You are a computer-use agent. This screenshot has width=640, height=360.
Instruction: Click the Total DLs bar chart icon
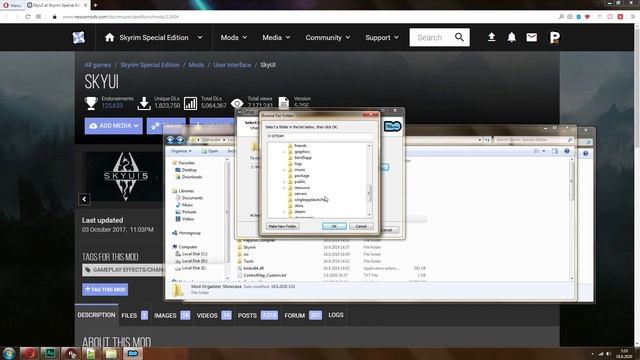190,103
